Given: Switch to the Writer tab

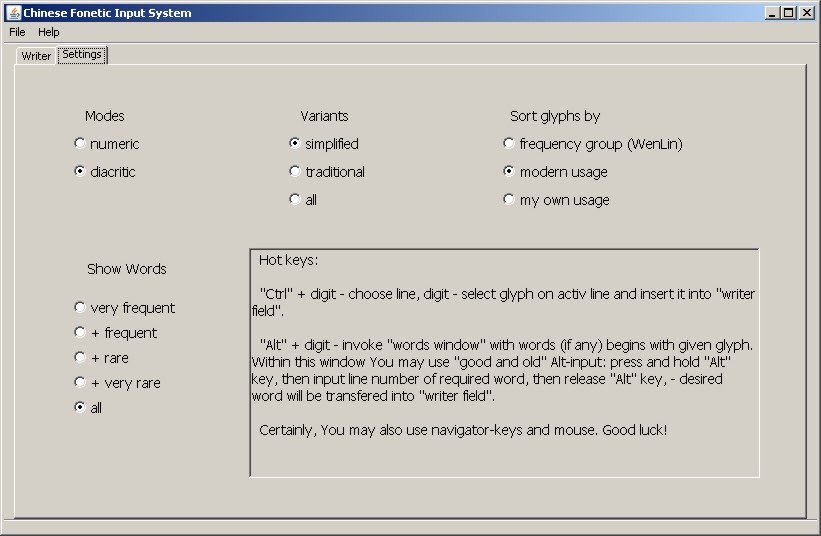Looking at the screenshot, I should [36, 56].
